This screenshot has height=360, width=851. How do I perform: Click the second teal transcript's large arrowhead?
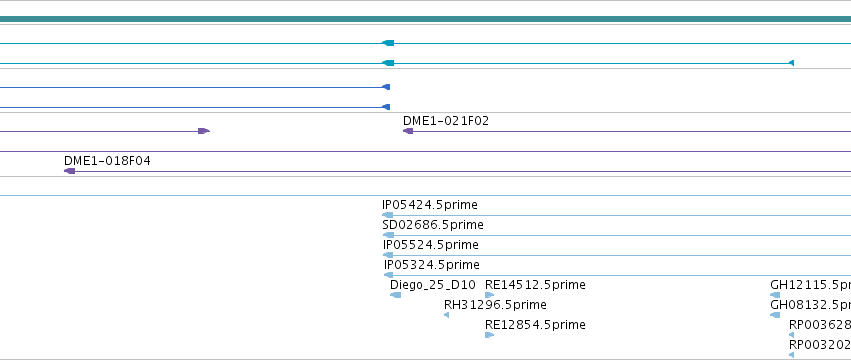click(388, 63)
